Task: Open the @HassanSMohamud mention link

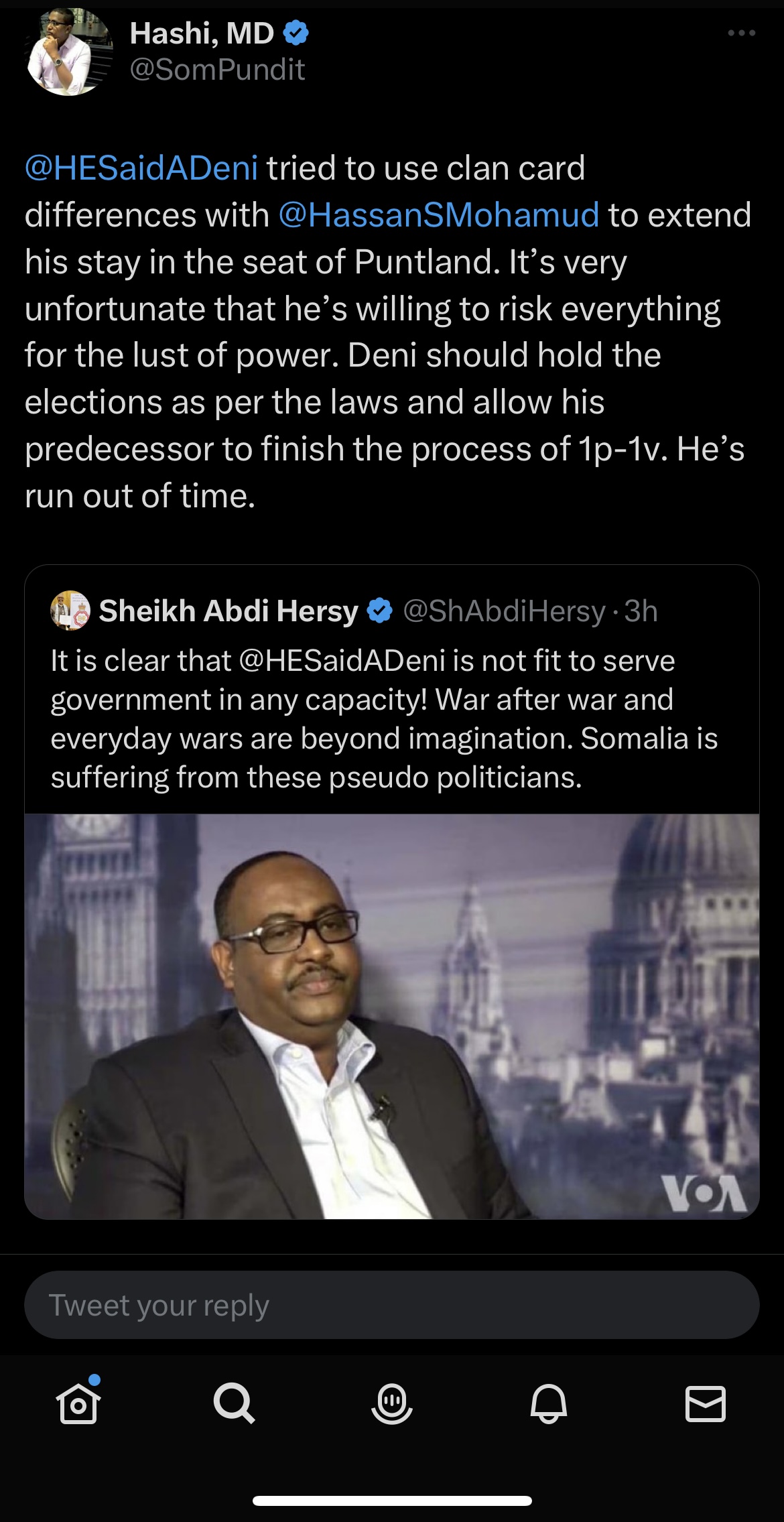Action: [439, 215]
